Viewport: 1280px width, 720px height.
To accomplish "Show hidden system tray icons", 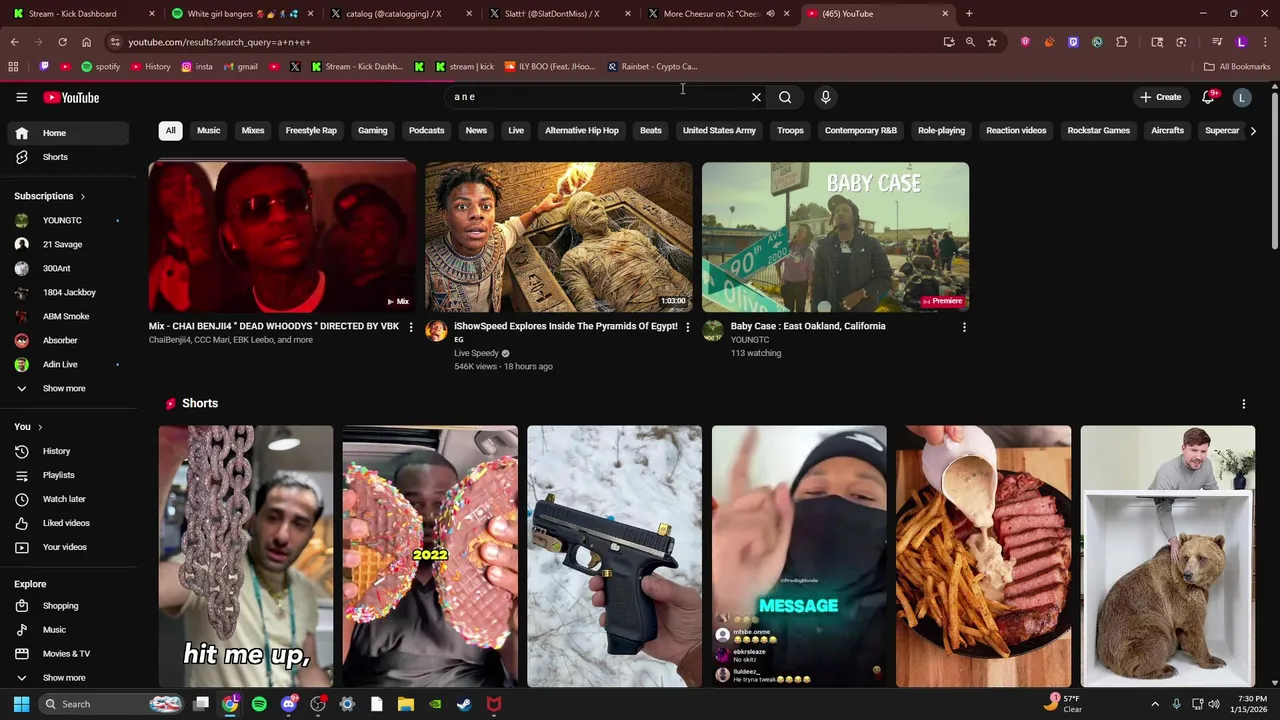I will coord(1154,704).
